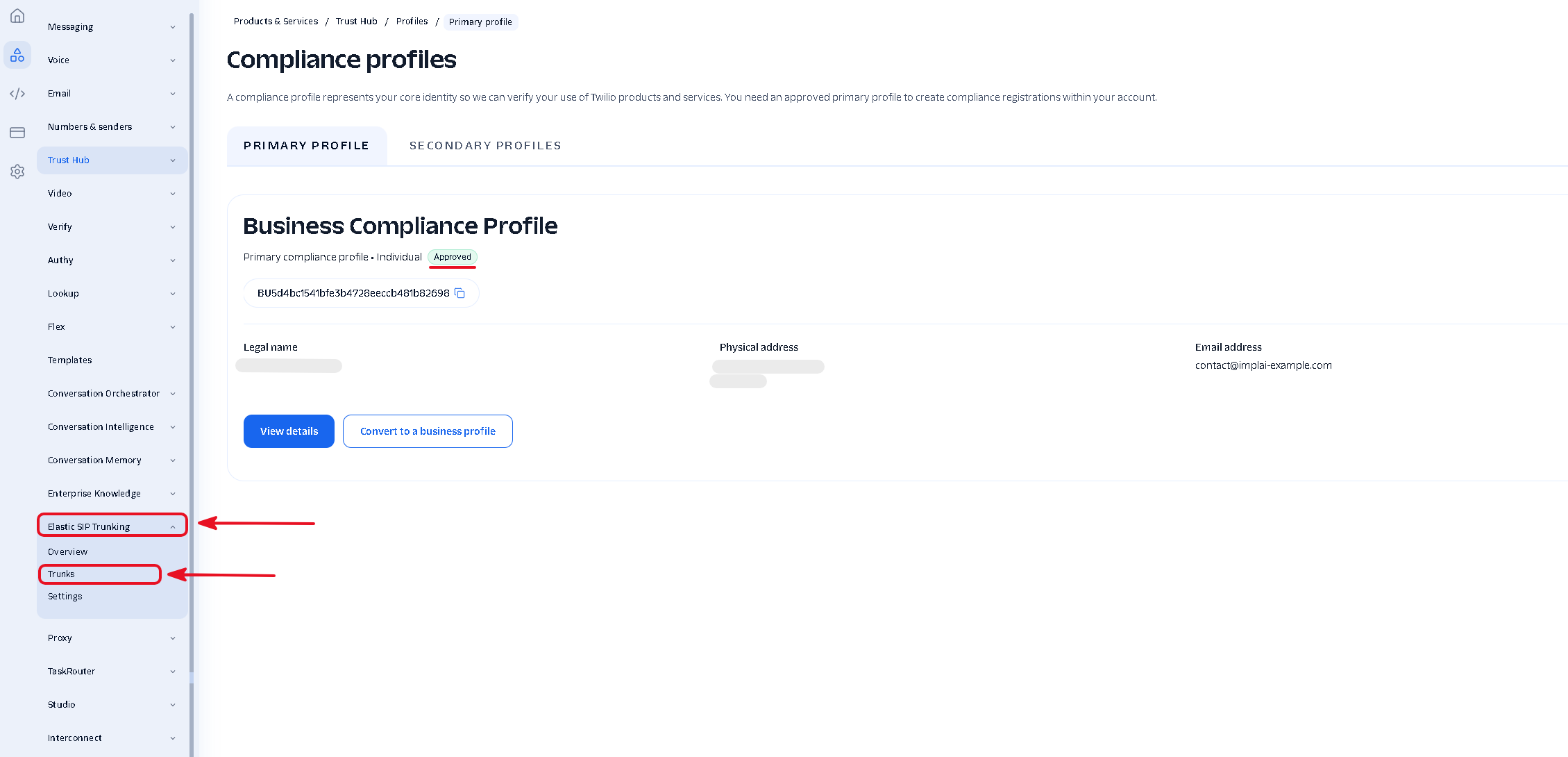The width and height of the screenshot is (1568, 757).
Task: Expand the Email menu chevron
Action: click(x=173, y=94)
